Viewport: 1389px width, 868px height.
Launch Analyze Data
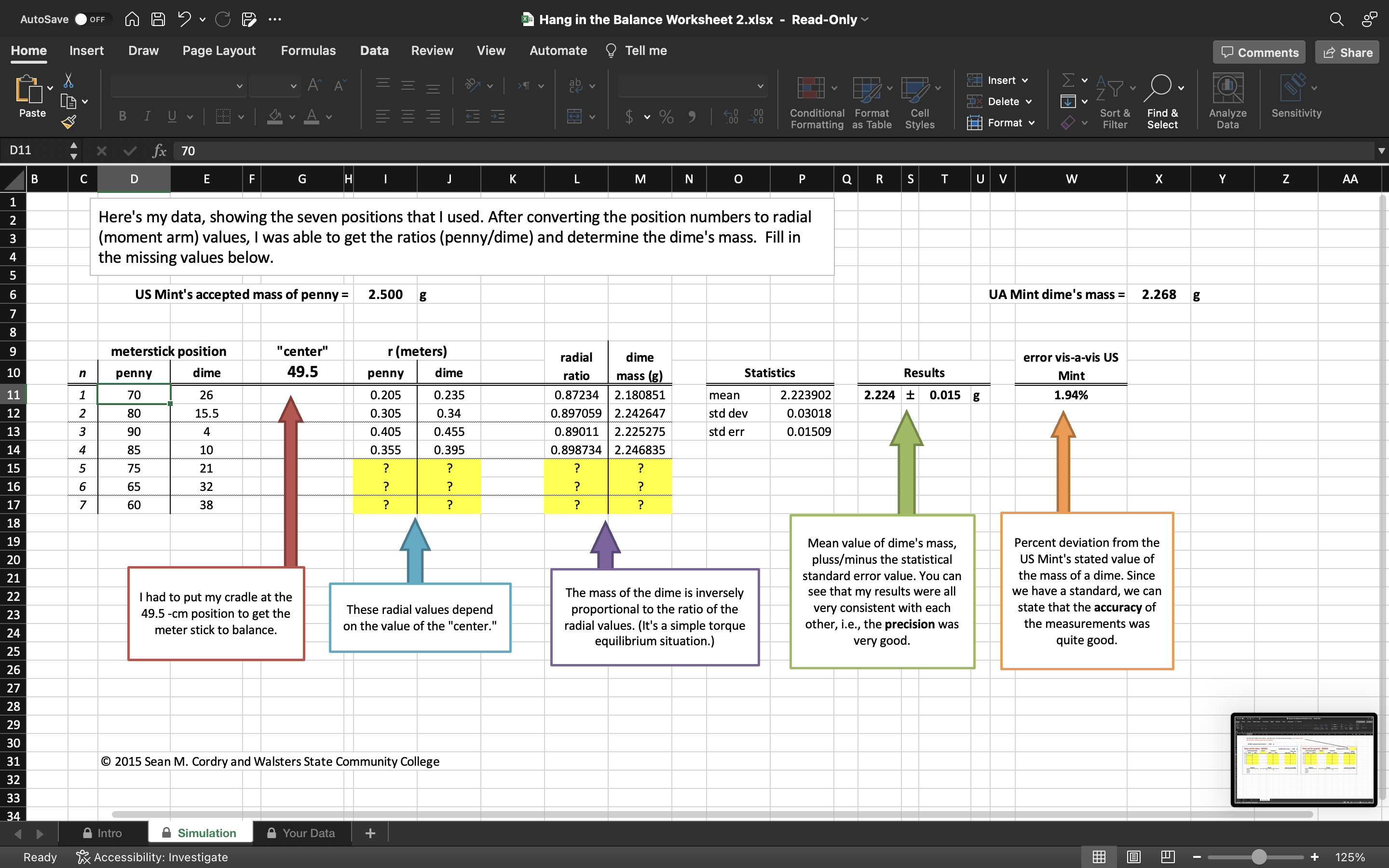click(x=1228, y=100)
